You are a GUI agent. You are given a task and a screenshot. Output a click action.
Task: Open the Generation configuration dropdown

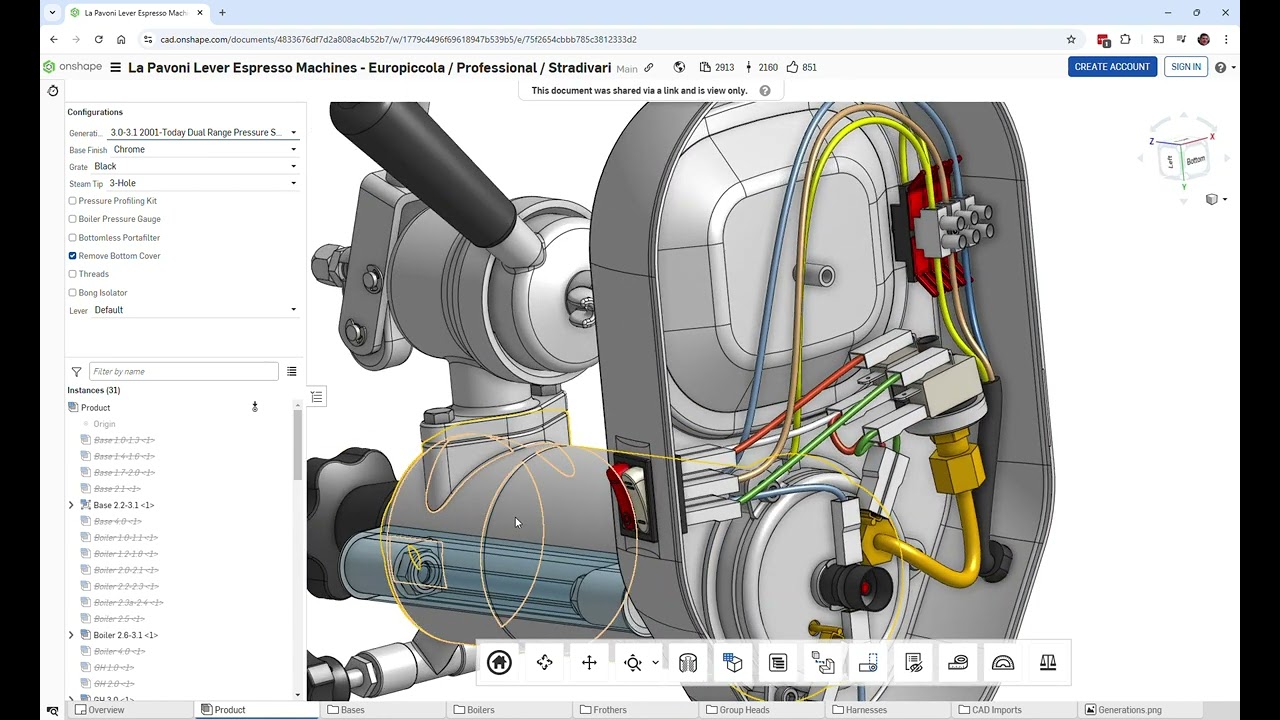pyautogui.click(x=203, y=132)
